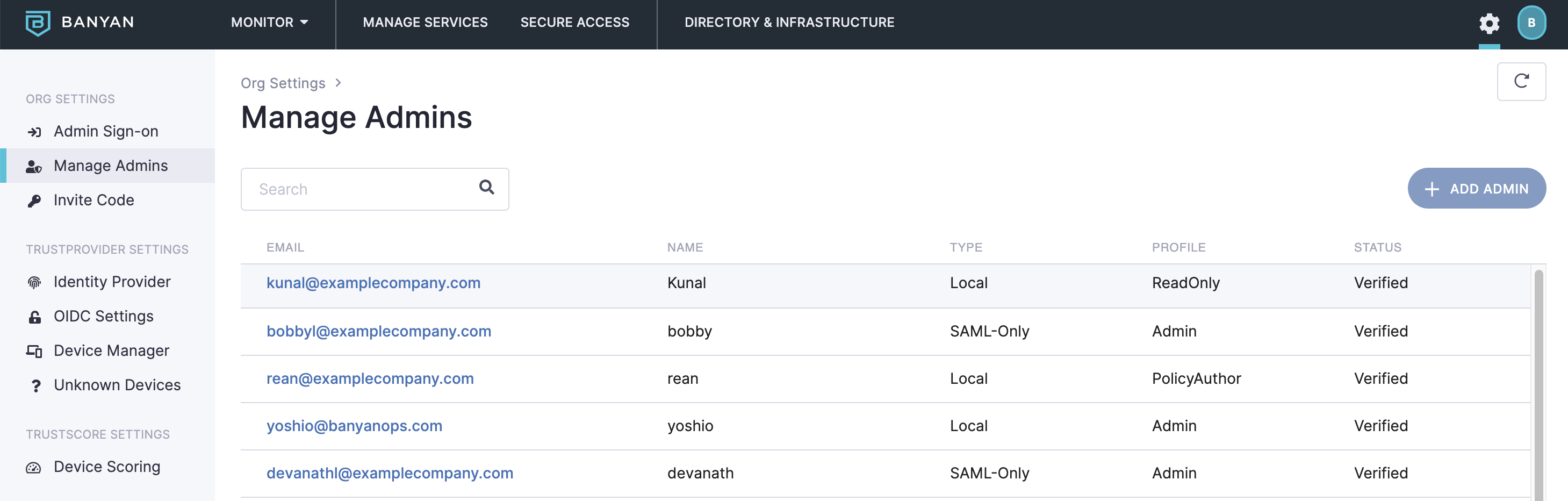The image size is (1568, 501).
Task: Select Manage Admins in sidebar
Action: click(107, 166)
